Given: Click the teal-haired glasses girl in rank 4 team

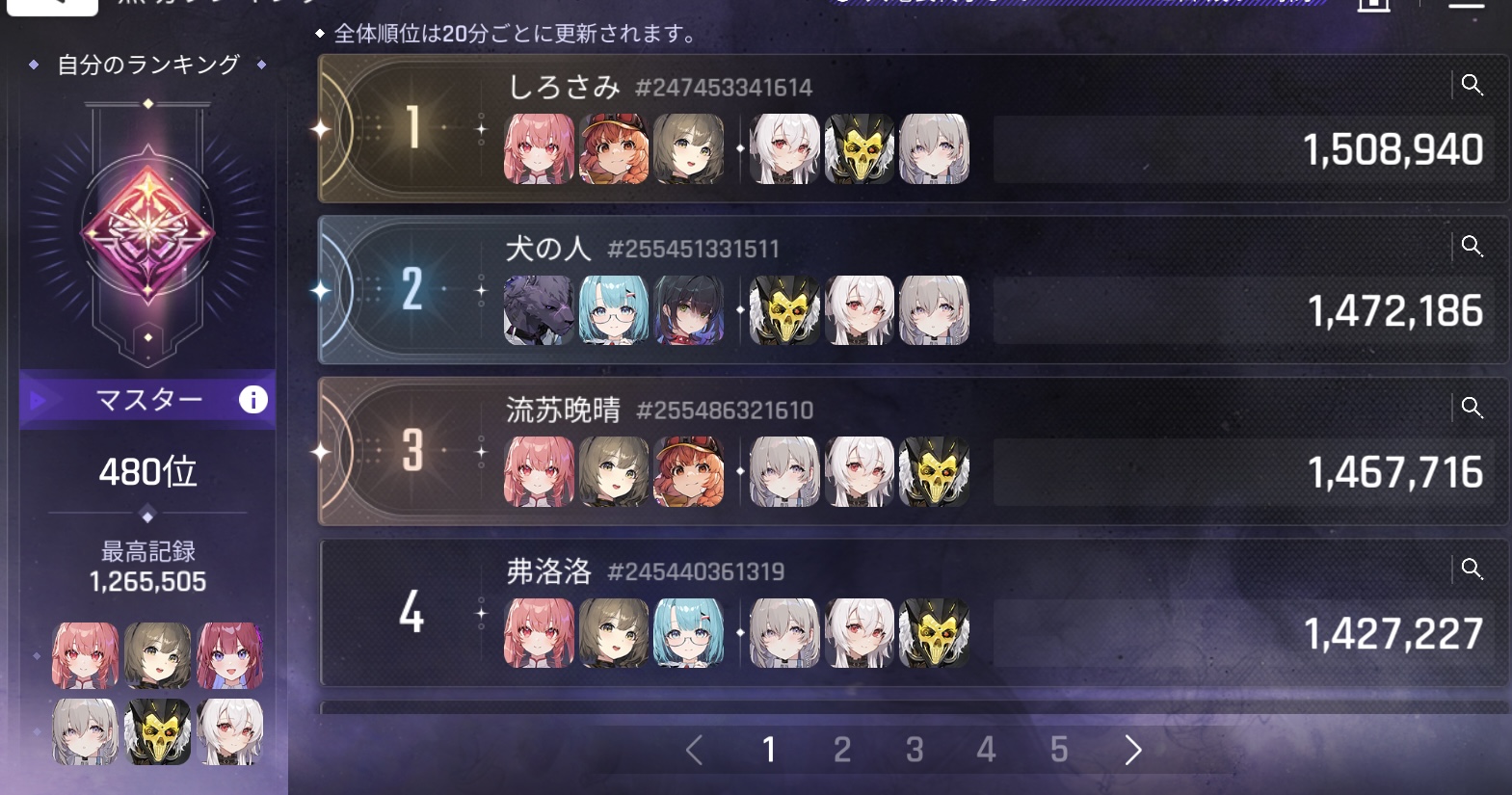Looking at the screenshot, I should point(688,633).
